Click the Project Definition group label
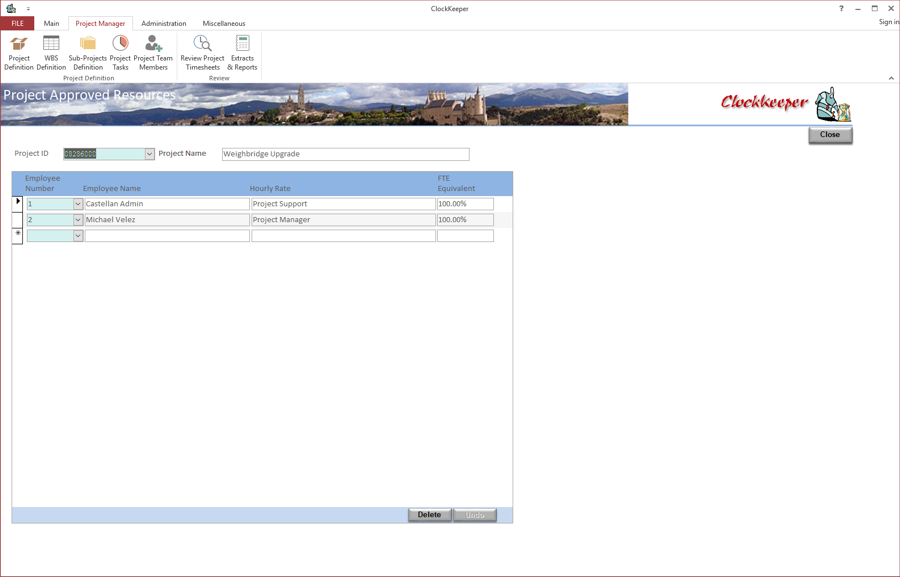This screenshot has width=900, height=577. point(88,78)
